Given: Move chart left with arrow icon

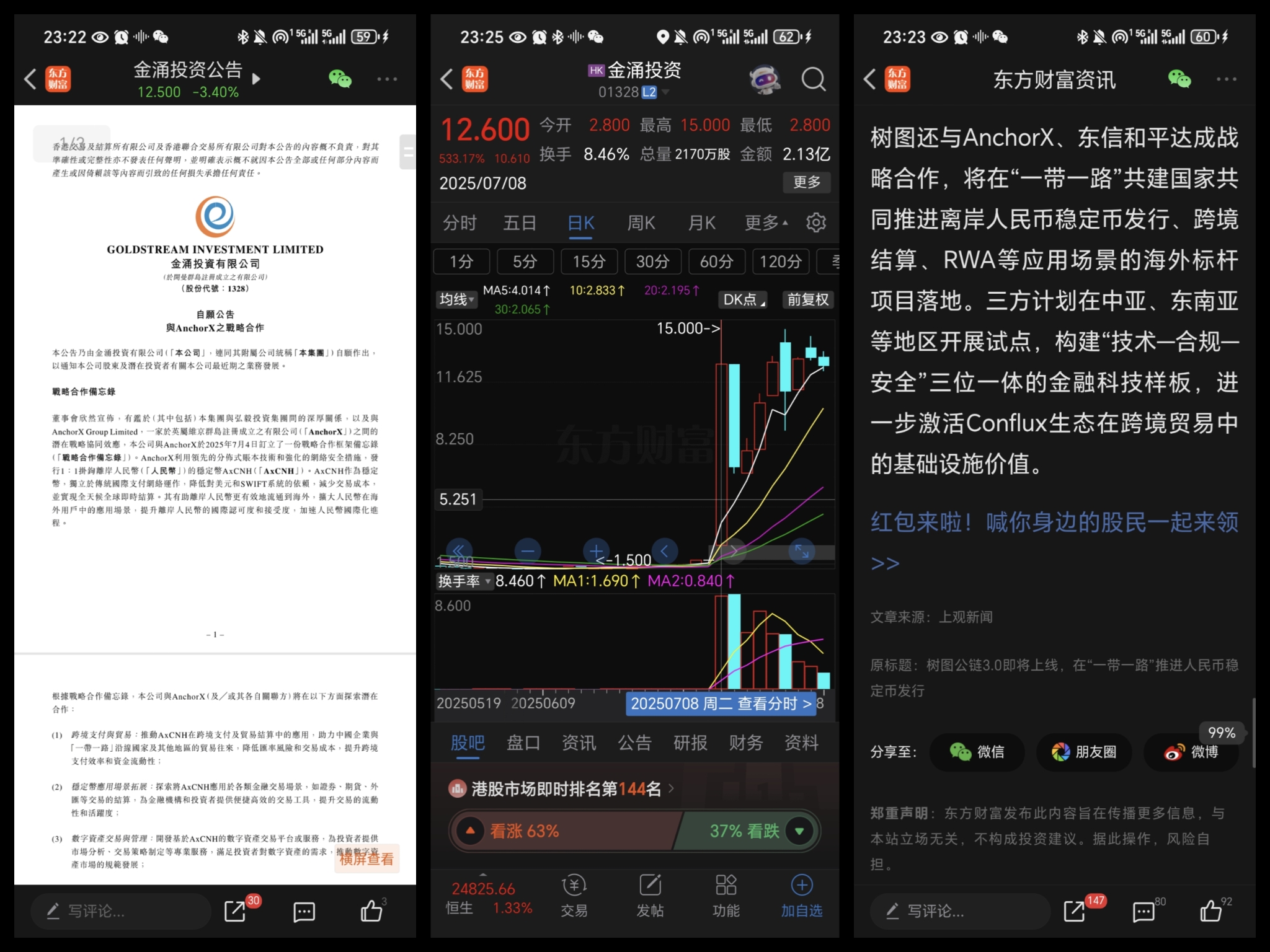Looking at the screenshot, I should click(664, 550).
